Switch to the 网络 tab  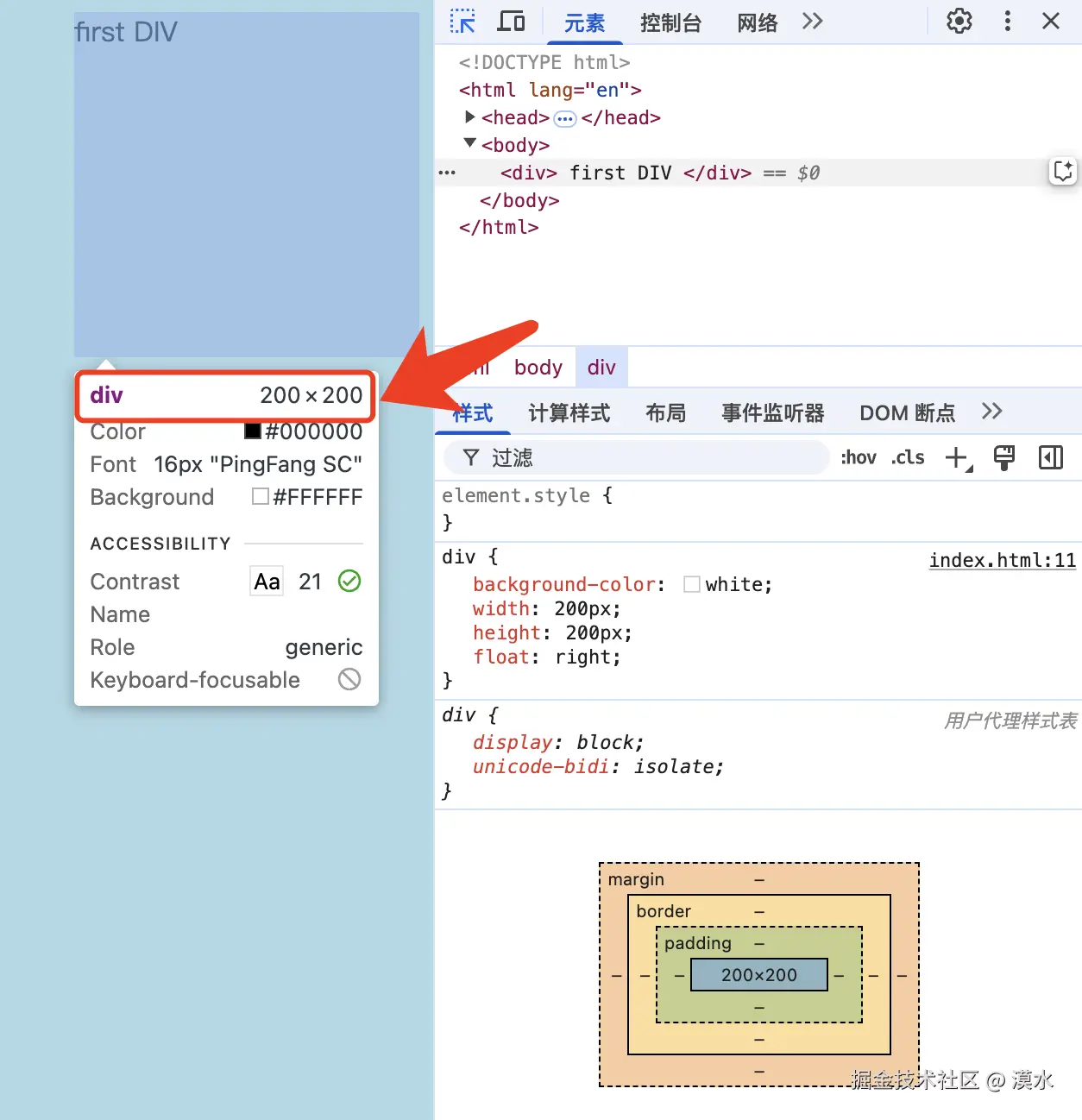coord(758,22)
